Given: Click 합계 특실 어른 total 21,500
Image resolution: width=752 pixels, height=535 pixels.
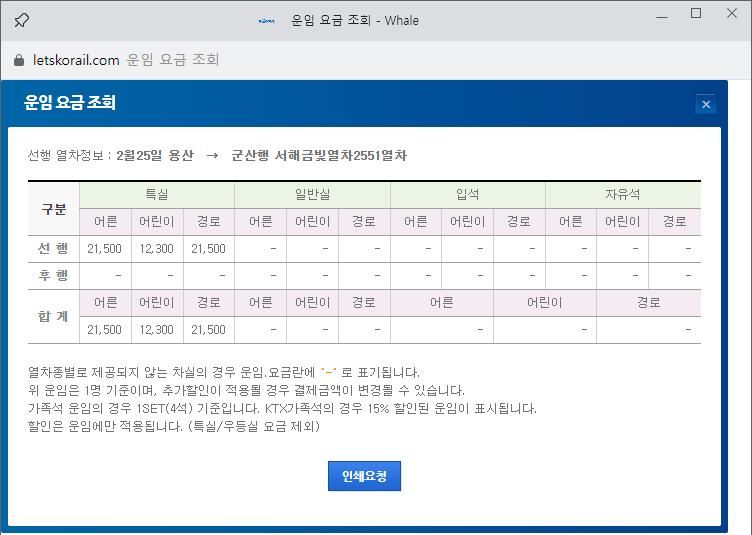Looking at the screenshot, I should (105, 330).
